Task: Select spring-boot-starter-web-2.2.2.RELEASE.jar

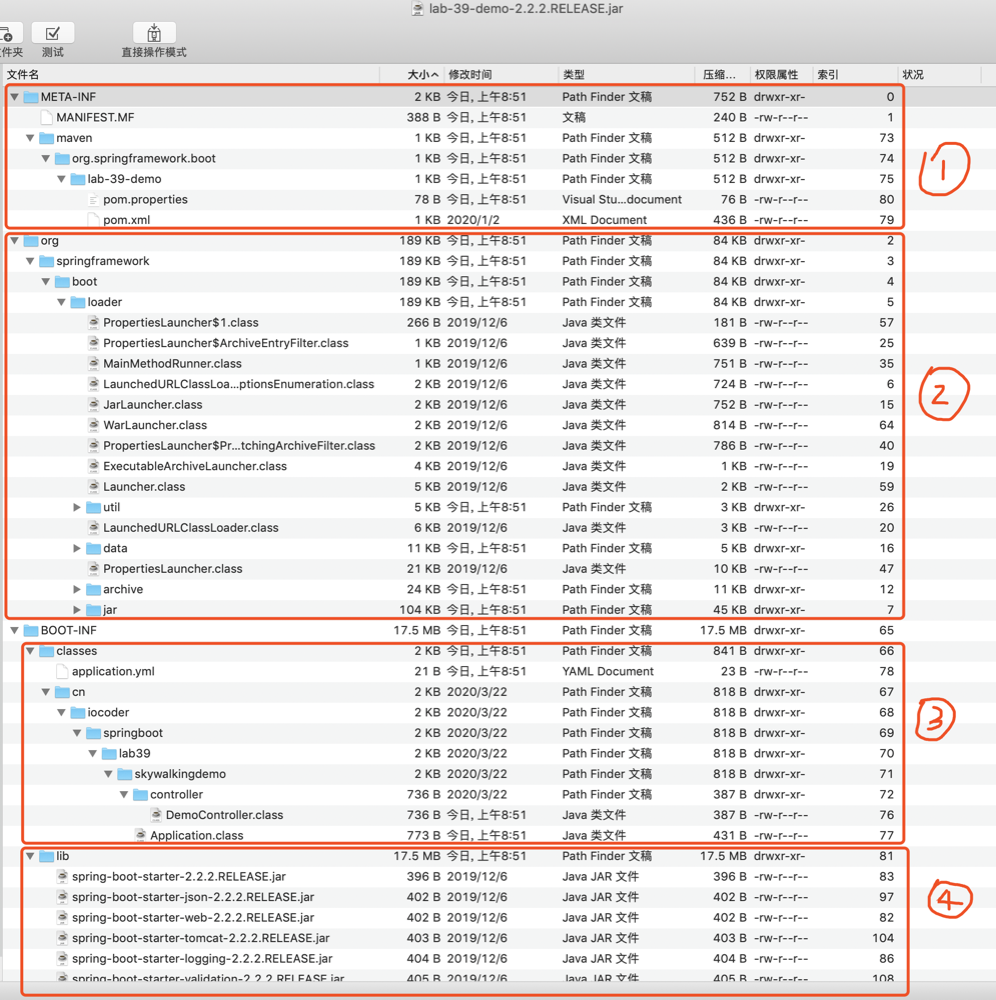Action: (192, 918)
